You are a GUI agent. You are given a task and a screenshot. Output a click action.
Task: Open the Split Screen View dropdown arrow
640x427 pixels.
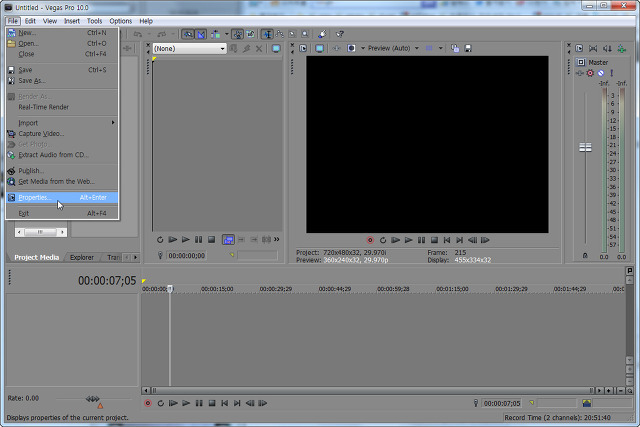(363, 48)
